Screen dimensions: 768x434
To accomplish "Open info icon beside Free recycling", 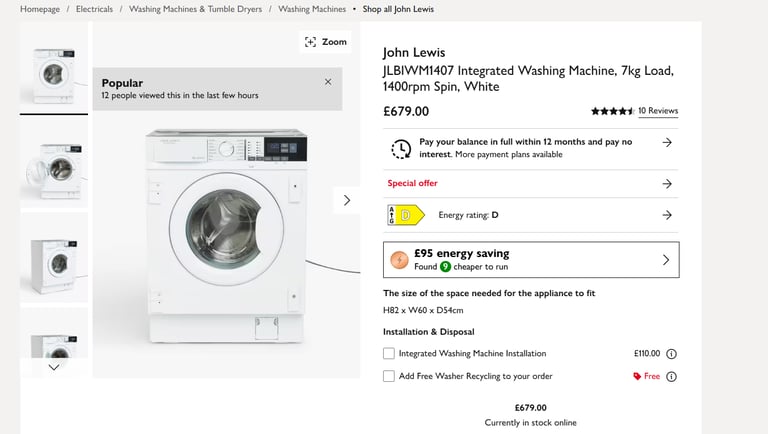I will pos(672,377).
